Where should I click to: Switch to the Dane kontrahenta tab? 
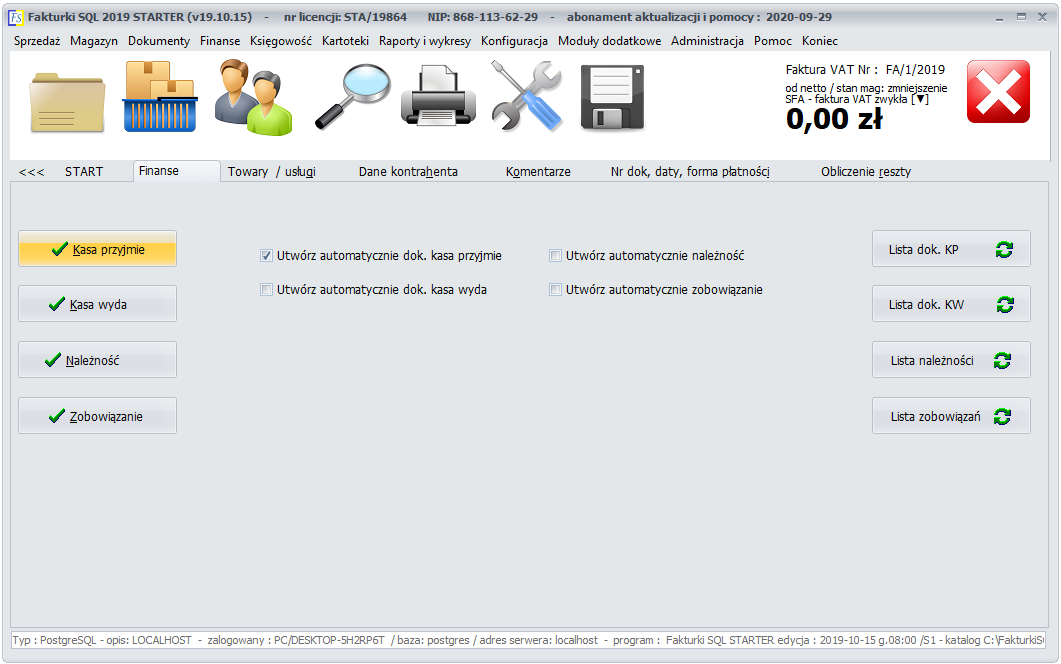[x=408, y=172]
